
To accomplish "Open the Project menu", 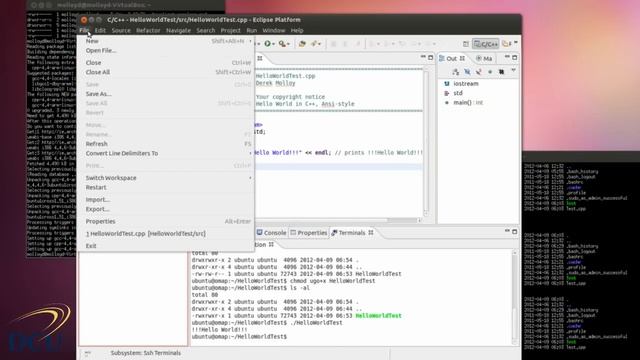I will 231,30.
